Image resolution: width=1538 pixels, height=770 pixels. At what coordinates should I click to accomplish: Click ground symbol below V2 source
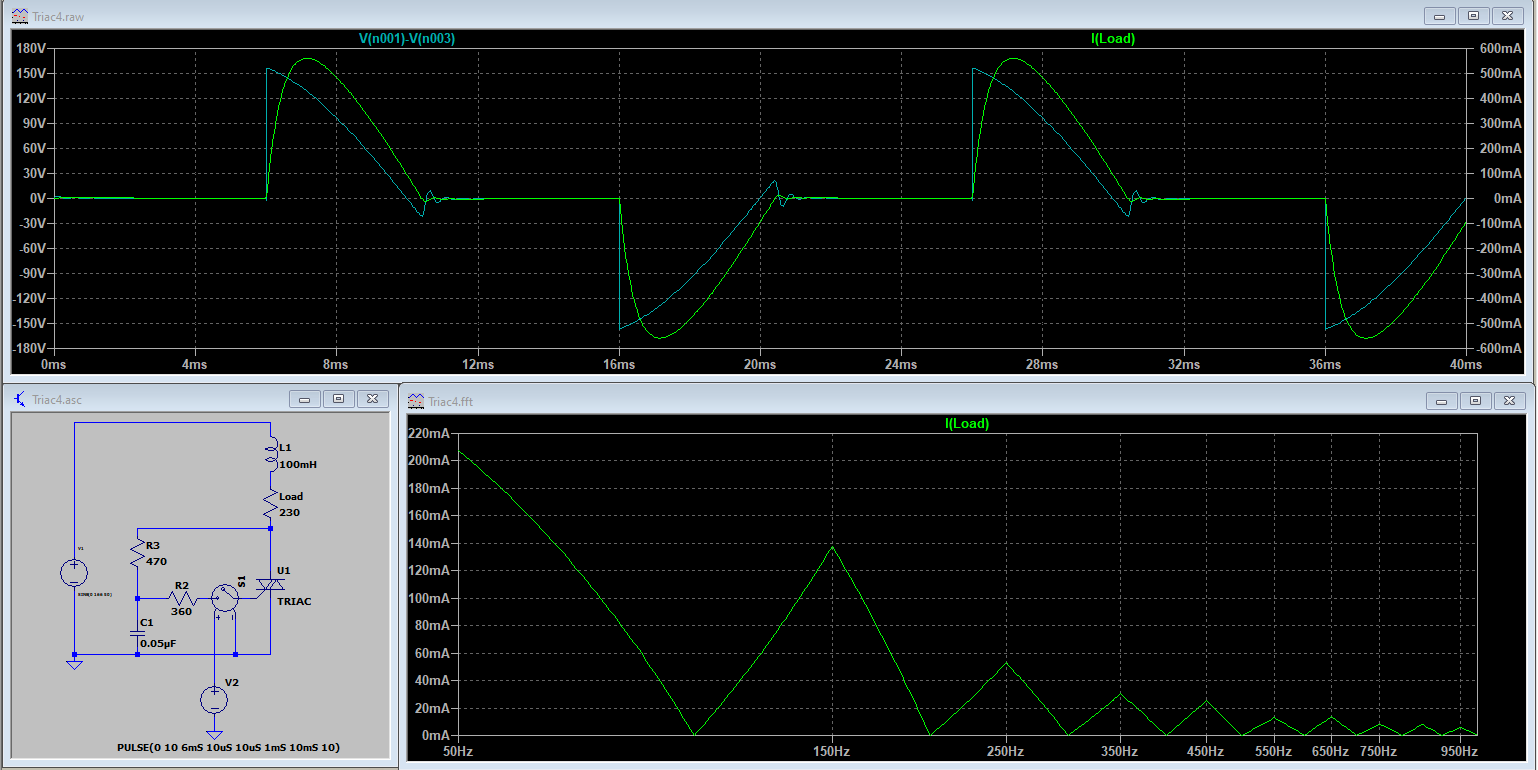[214, 737]
